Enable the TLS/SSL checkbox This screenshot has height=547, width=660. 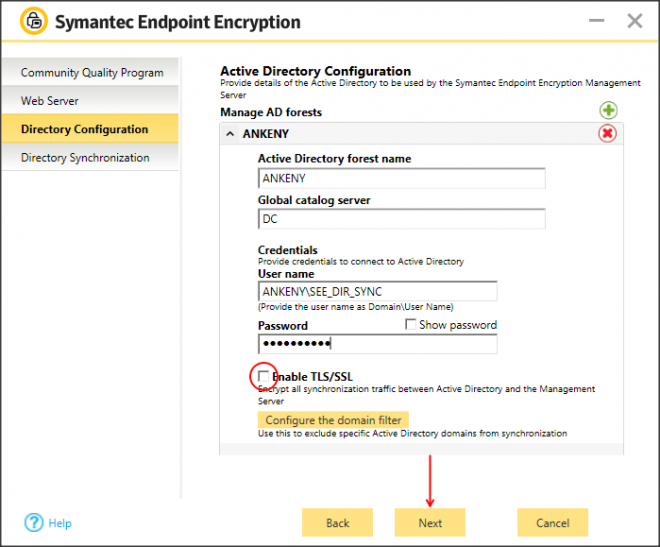[x=263, y=376]
